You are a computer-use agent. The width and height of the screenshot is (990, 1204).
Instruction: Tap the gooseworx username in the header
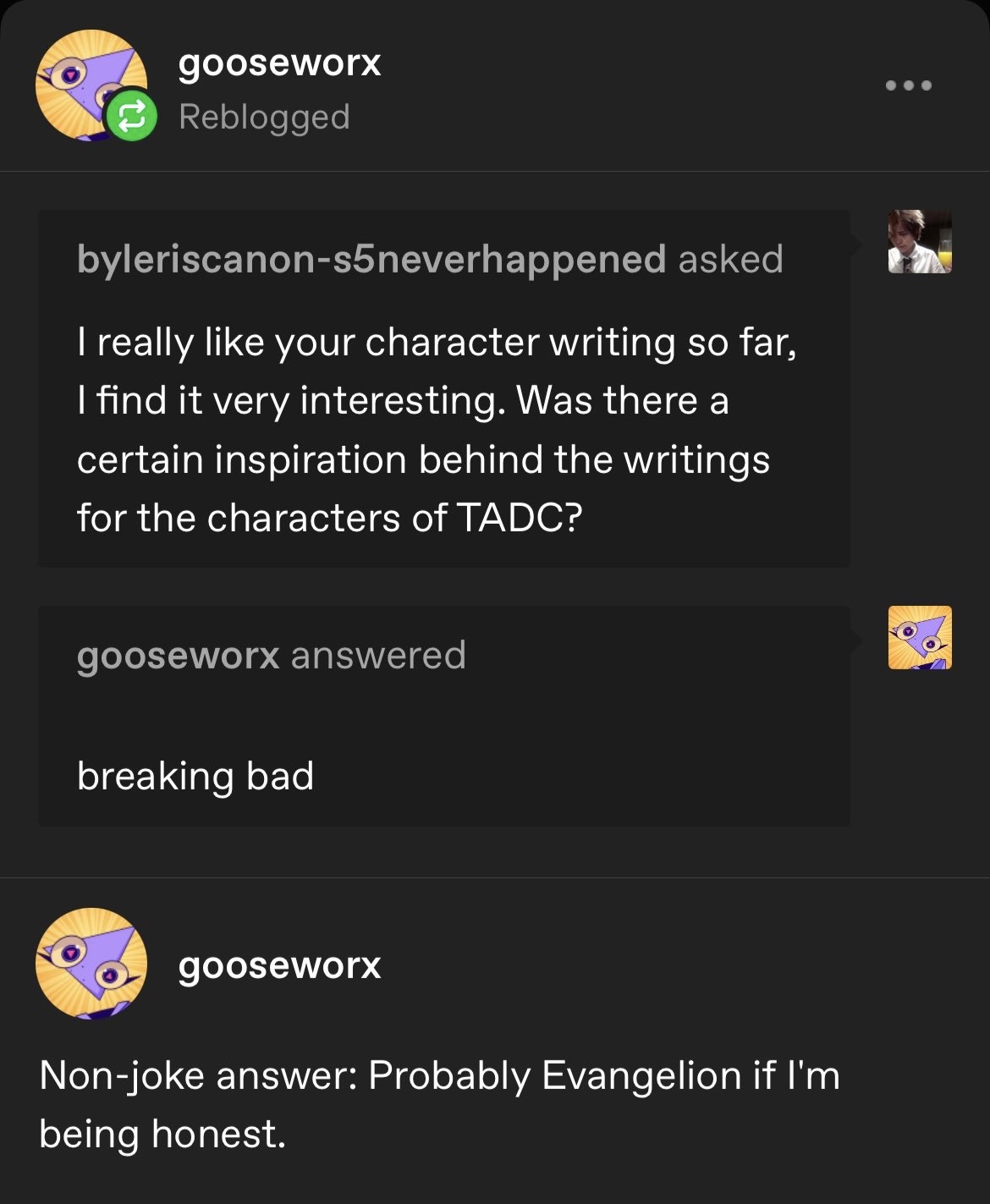coord(279,63)
